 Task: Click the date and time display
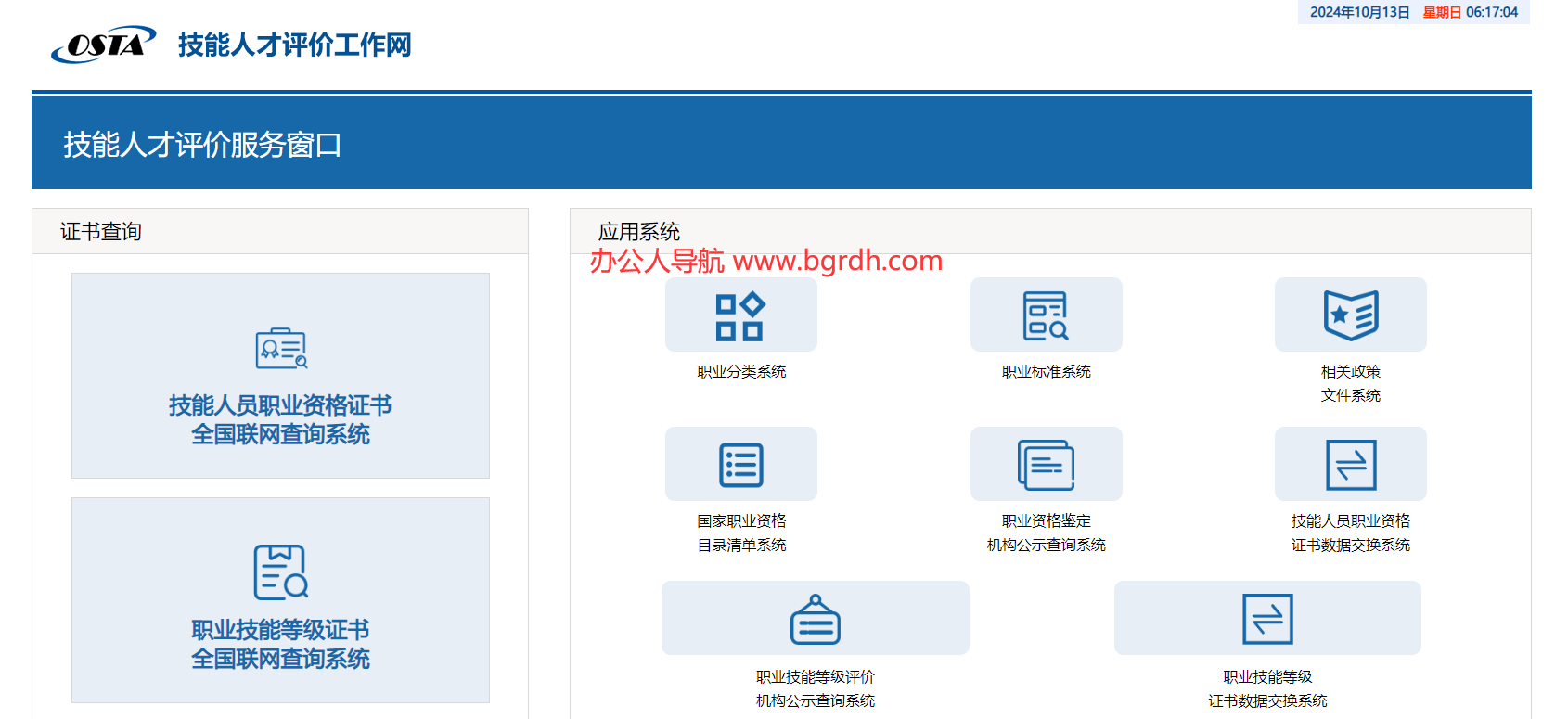1413,12
